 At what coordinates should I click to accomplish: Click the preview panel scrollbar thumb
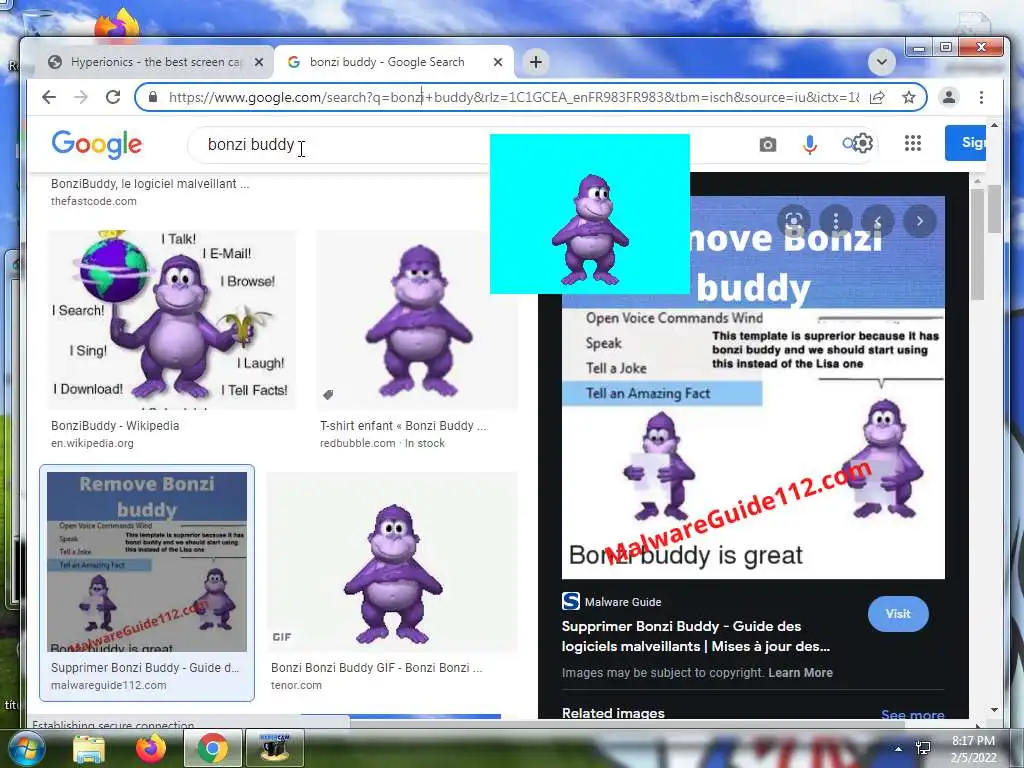click(977, 244)
